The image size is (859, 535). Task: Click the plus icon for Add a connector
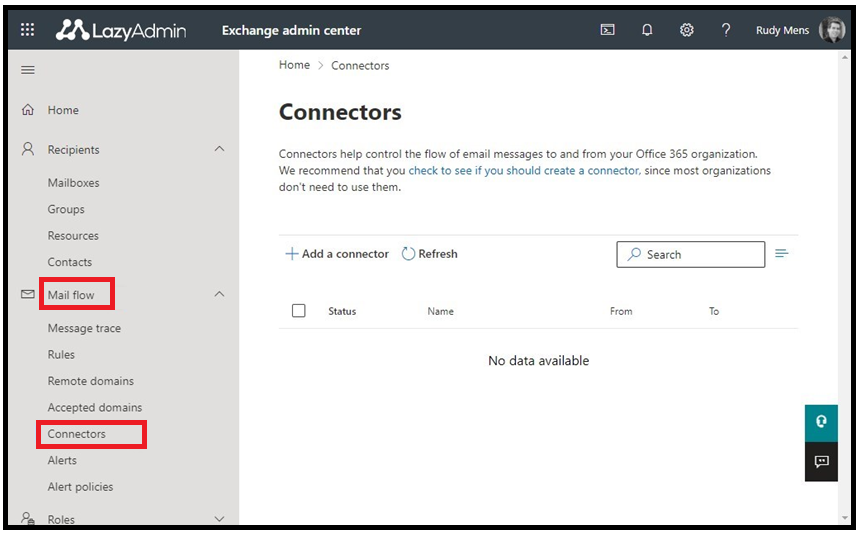[x=292, y=254]
